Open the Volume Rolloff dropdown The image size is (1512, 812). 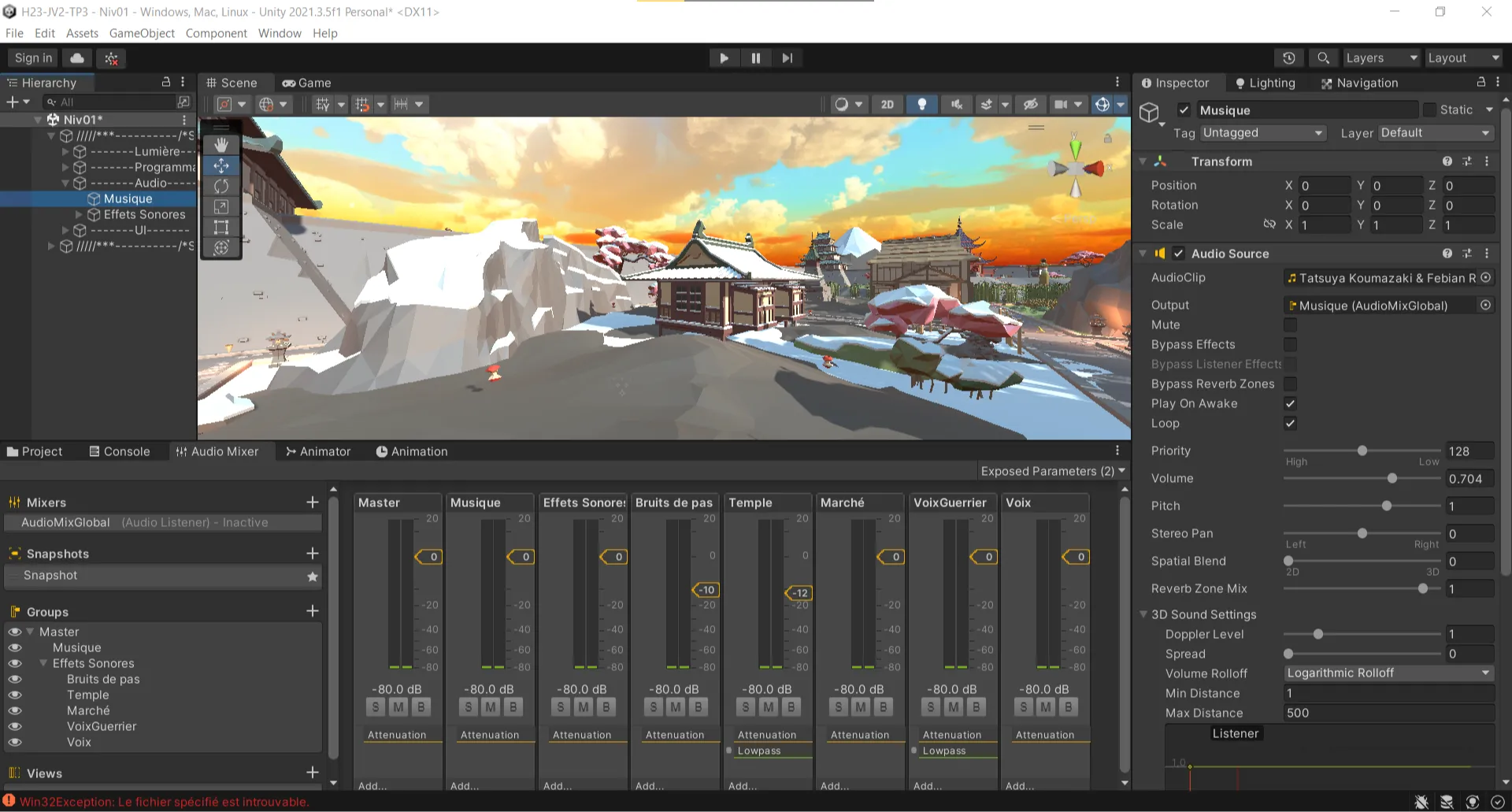[x=1388, y=673]
